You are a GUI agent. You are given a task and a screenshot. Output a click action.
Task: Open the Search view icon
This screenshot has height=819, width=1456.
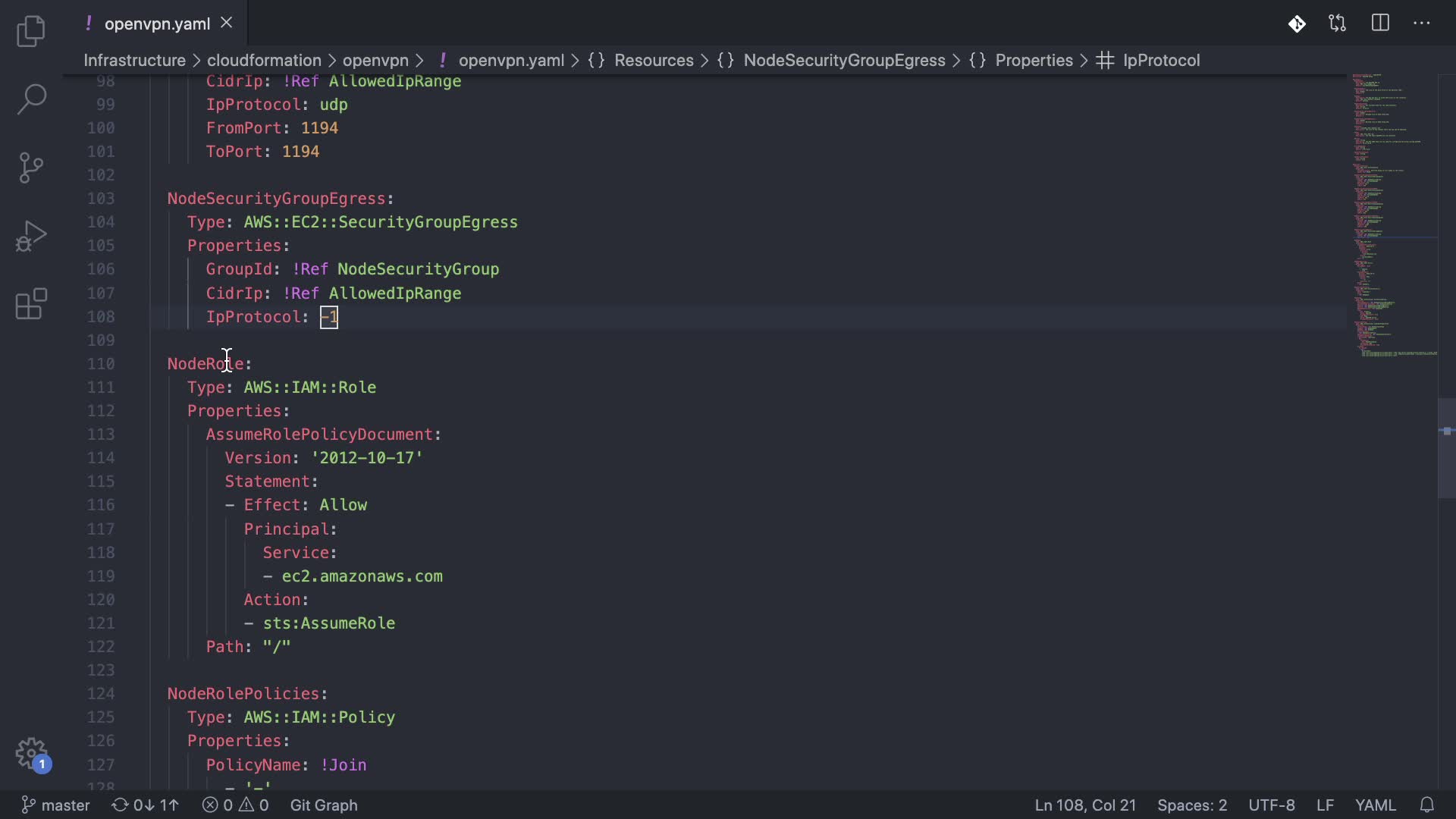[x=31, y=99]
